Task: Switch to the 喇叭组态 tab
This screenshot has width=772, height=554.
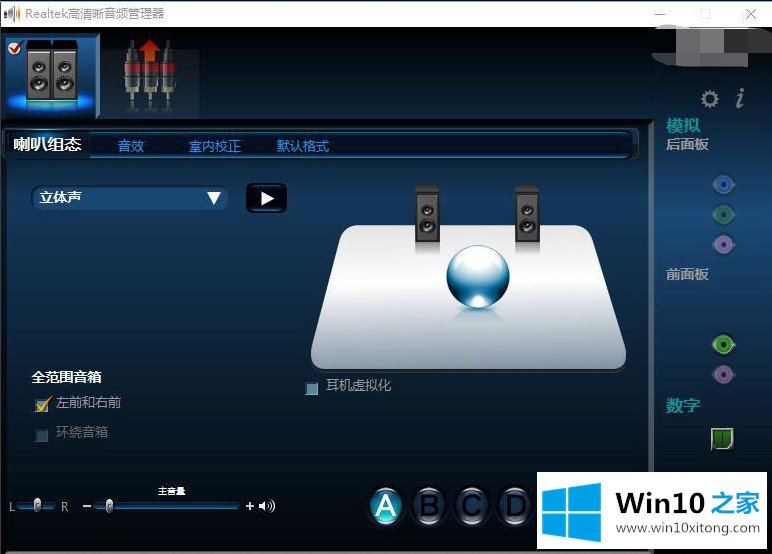Action: [47, 144]
